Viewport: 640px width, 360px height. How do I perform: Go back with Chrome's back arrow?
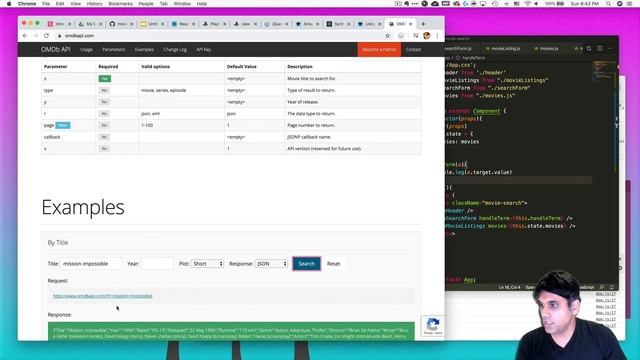[x=24, y=36]
